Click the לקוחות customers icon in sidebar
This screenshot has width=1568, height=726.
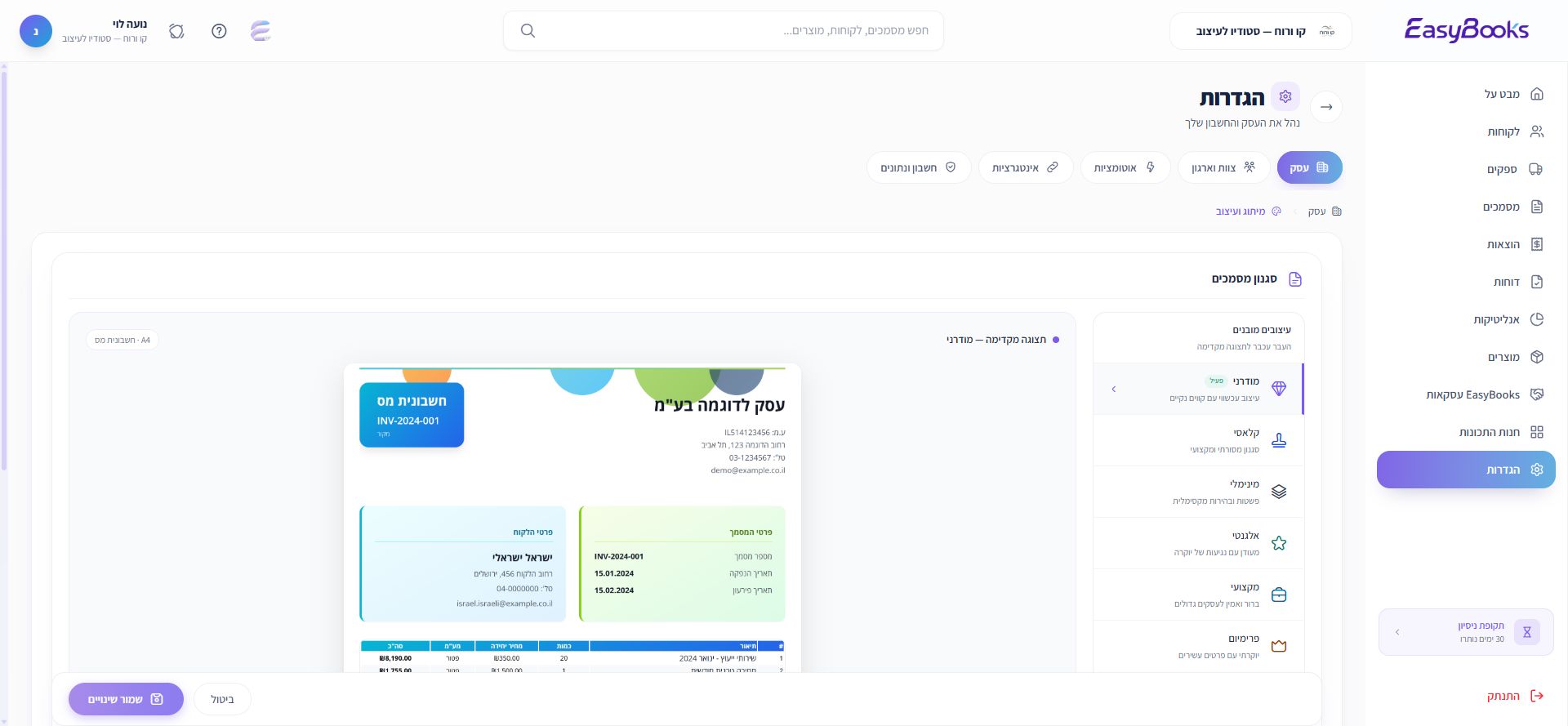click(x=1536, y=131)
